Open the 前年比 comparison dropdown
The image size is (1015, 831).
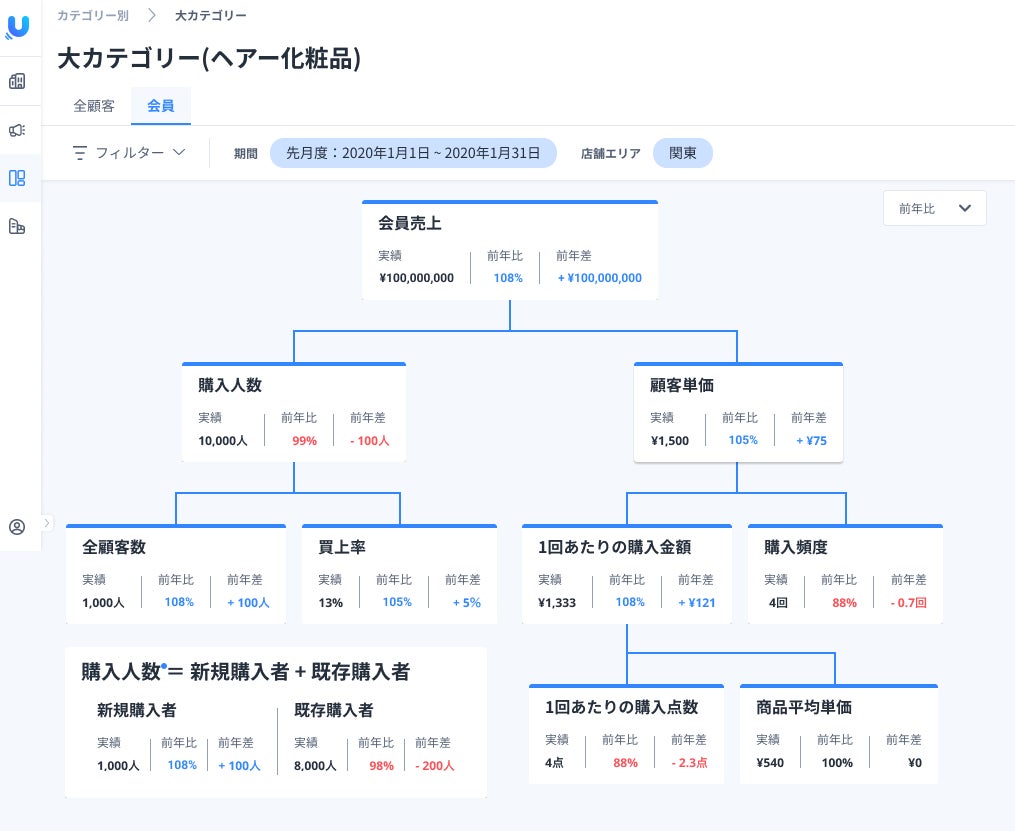(x=934, y=208)
